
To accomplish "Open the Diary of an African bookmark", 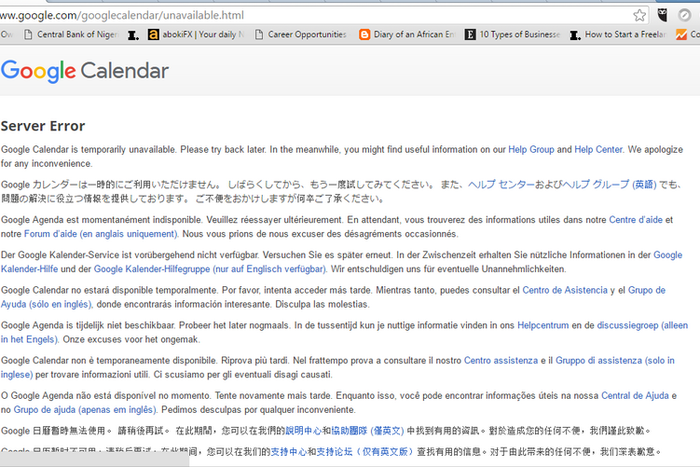I will tap(407, 34).
